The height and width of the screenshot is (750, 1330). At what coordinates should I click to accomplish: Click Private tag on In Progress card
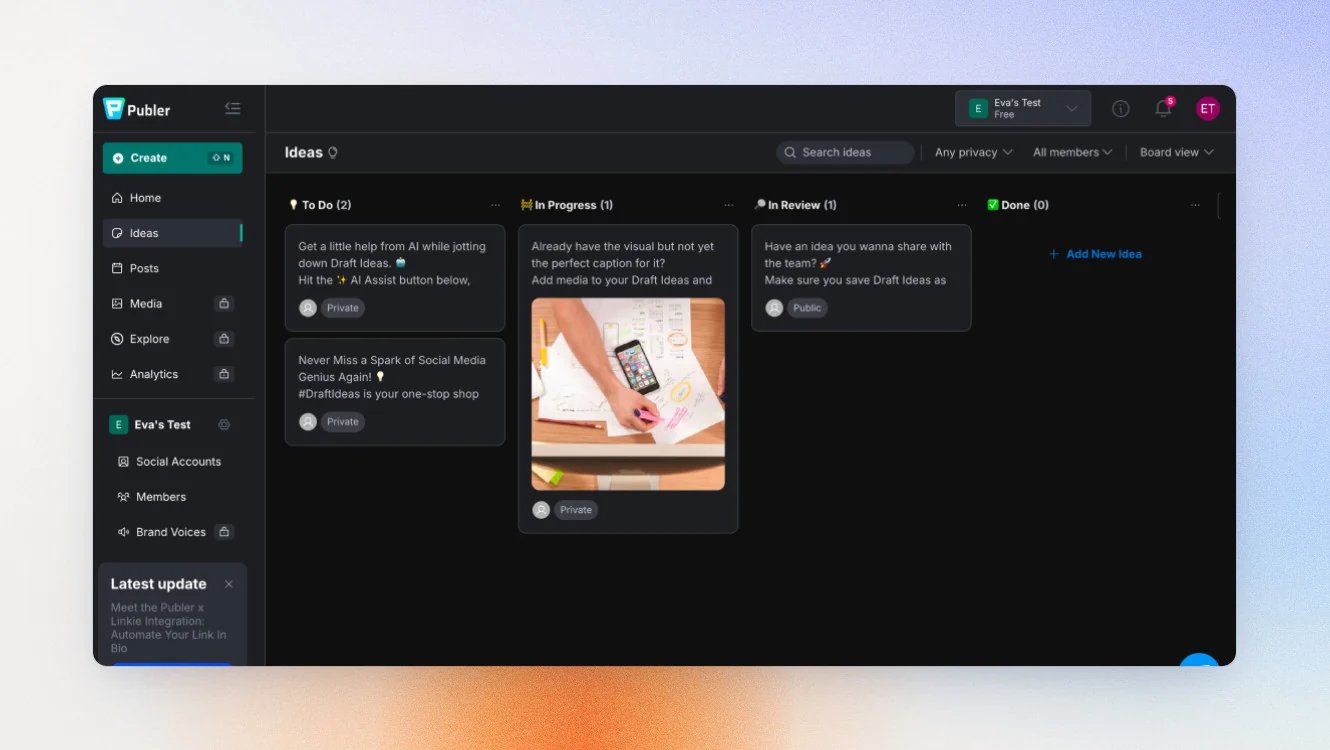point(576,510)
